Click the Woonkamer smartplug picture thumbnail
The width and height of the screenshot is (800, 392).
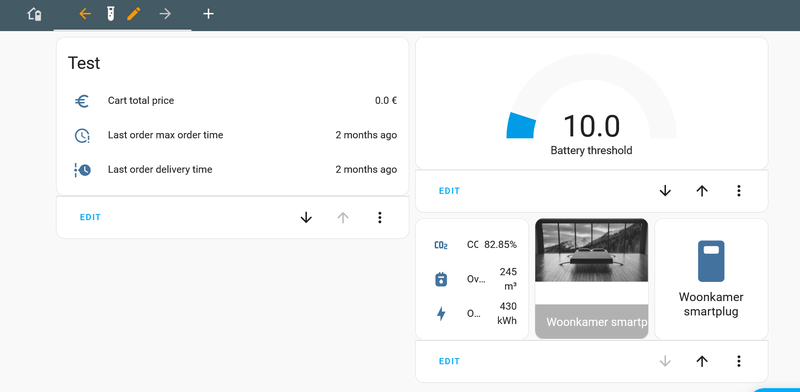591,250
